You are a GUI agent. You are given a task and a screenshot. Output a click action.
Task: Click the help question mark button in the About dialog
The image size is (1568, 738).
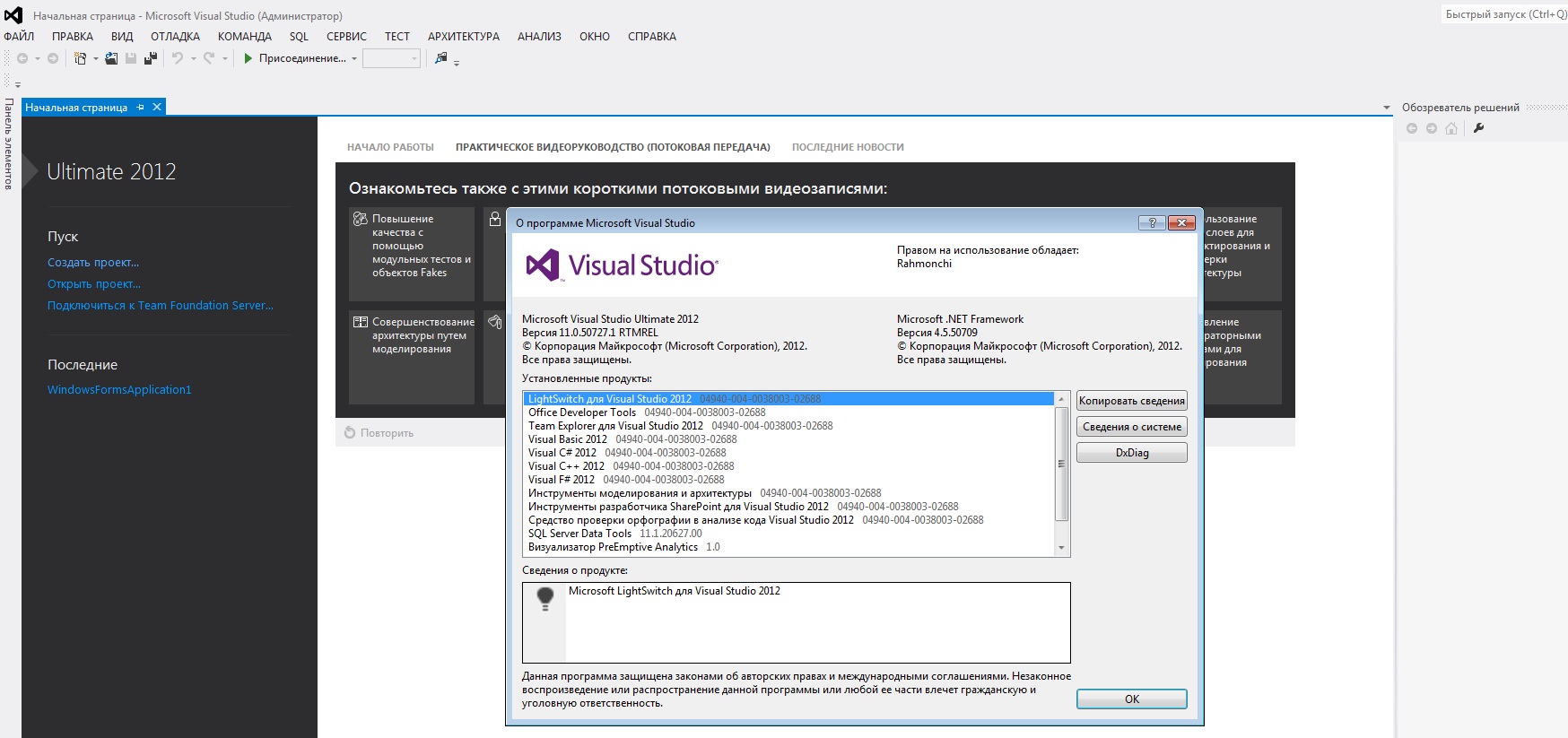click(x=1152, y=222)
